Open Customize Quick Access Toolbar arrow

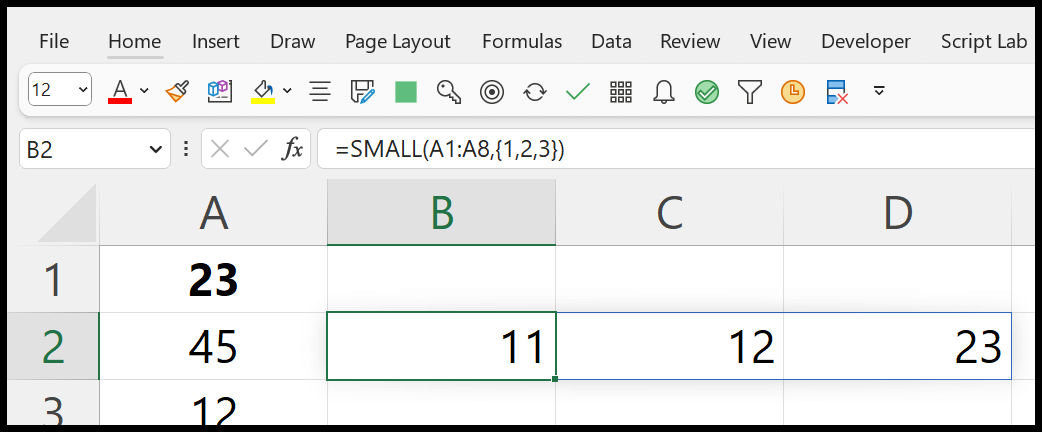coord(879,90)
